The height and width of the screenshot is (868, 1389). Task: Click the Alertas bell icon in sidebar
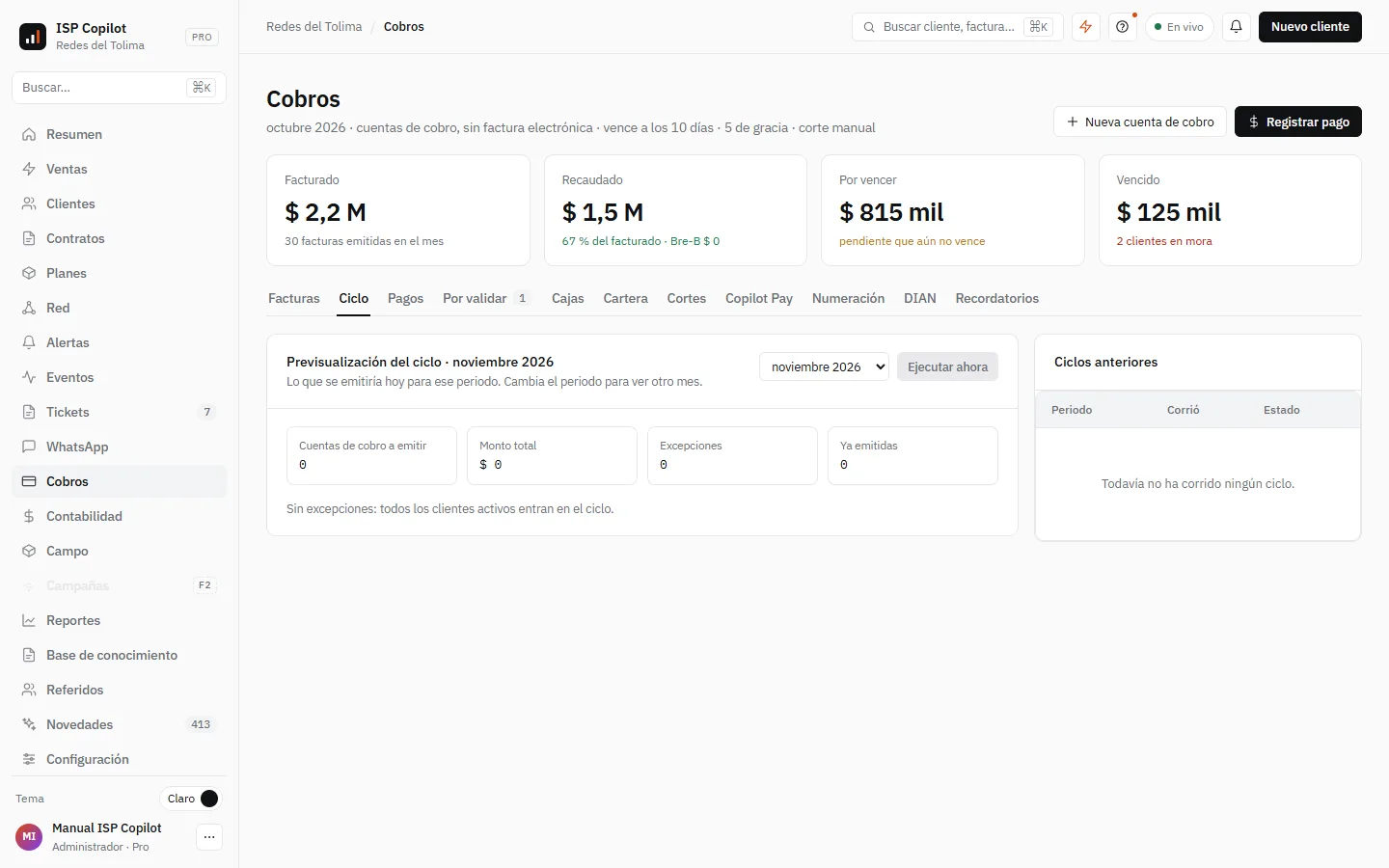[29, 342]
